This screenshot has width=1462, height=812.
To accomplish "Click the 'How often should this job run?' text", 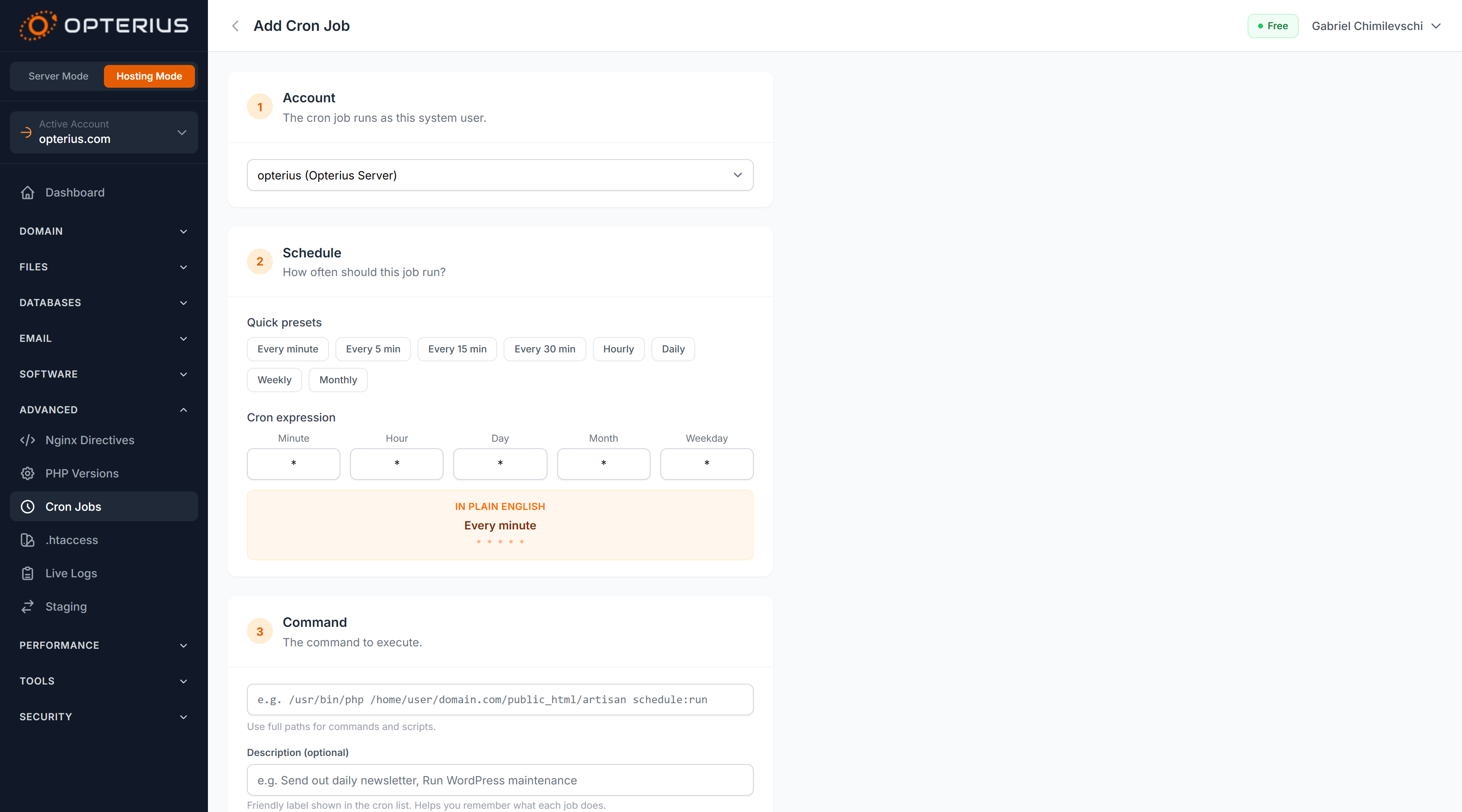I will pyautogui.click(x=364, y=272).
